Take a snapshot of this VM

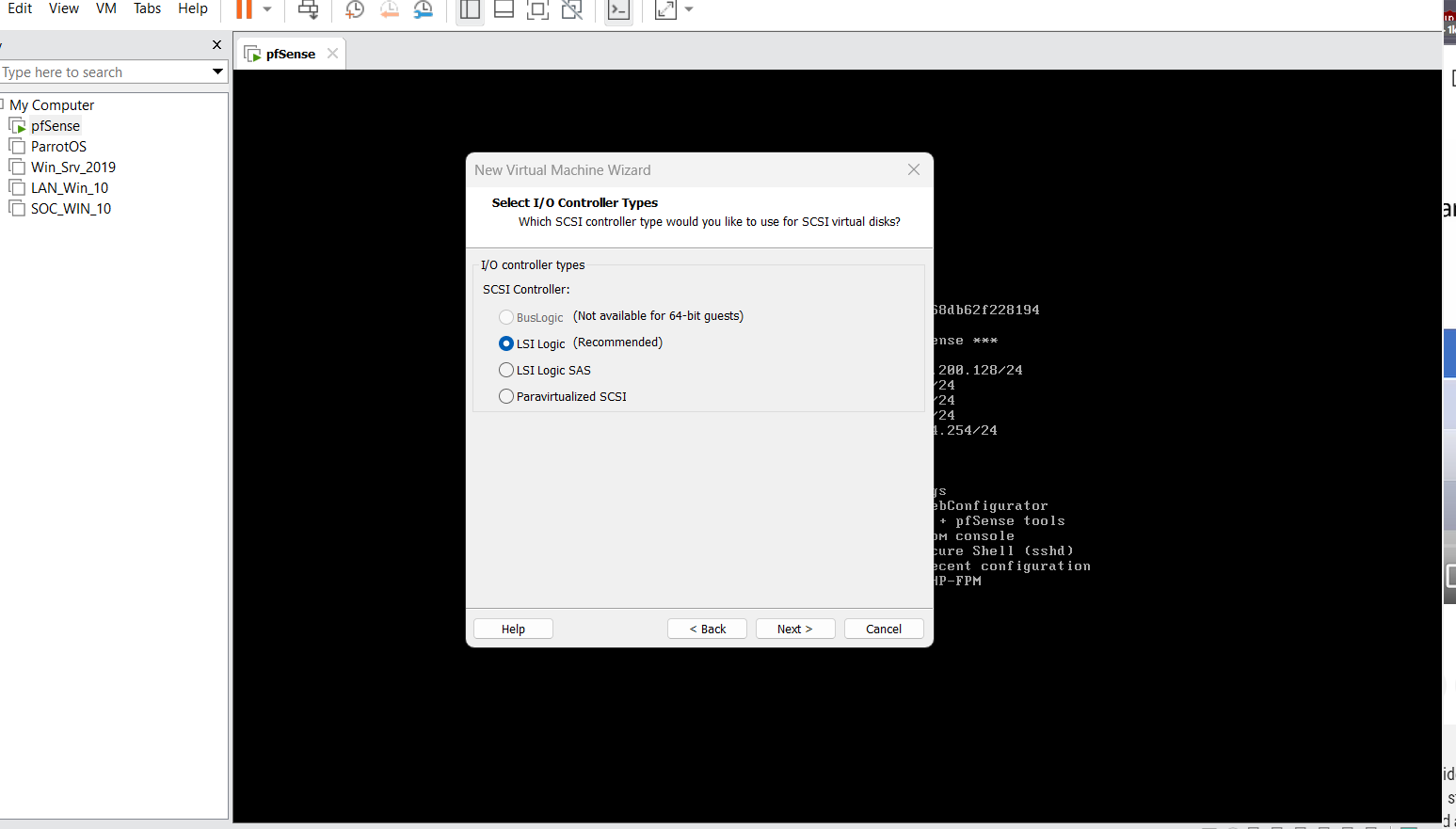coord(355,9)
